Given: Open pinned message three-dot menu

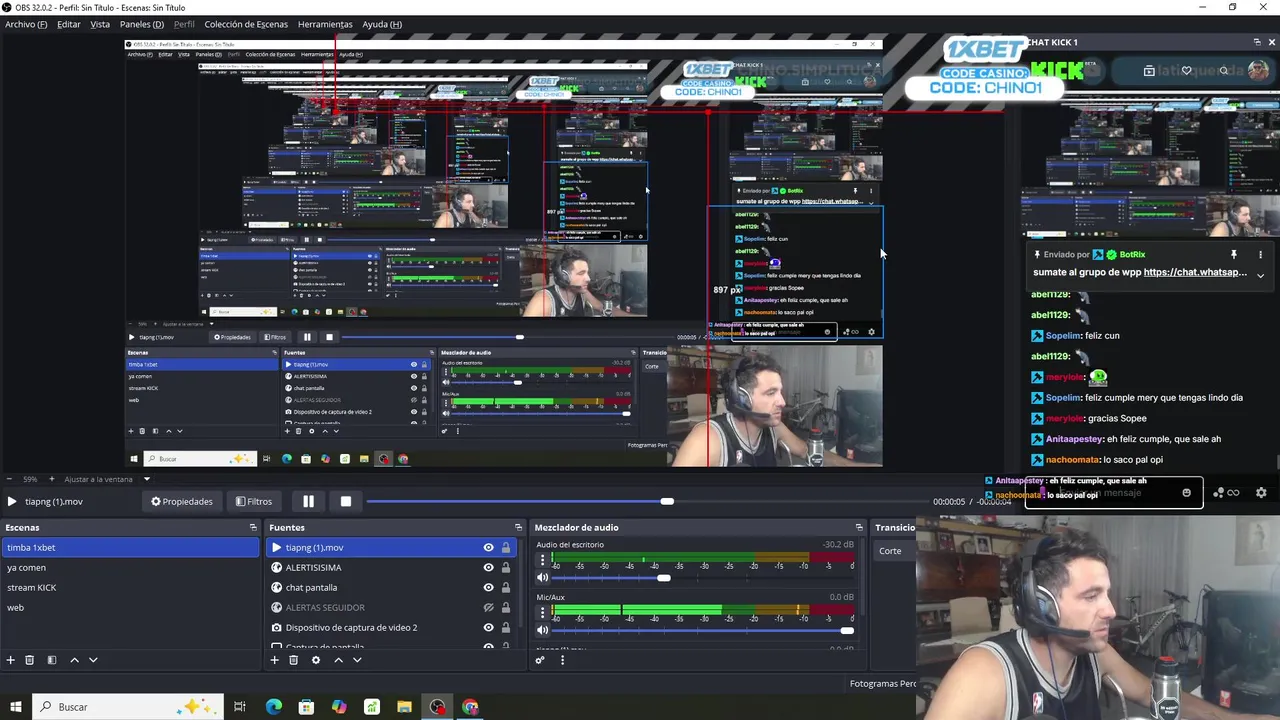Looking at the screenshot, I should point(1260,255).
